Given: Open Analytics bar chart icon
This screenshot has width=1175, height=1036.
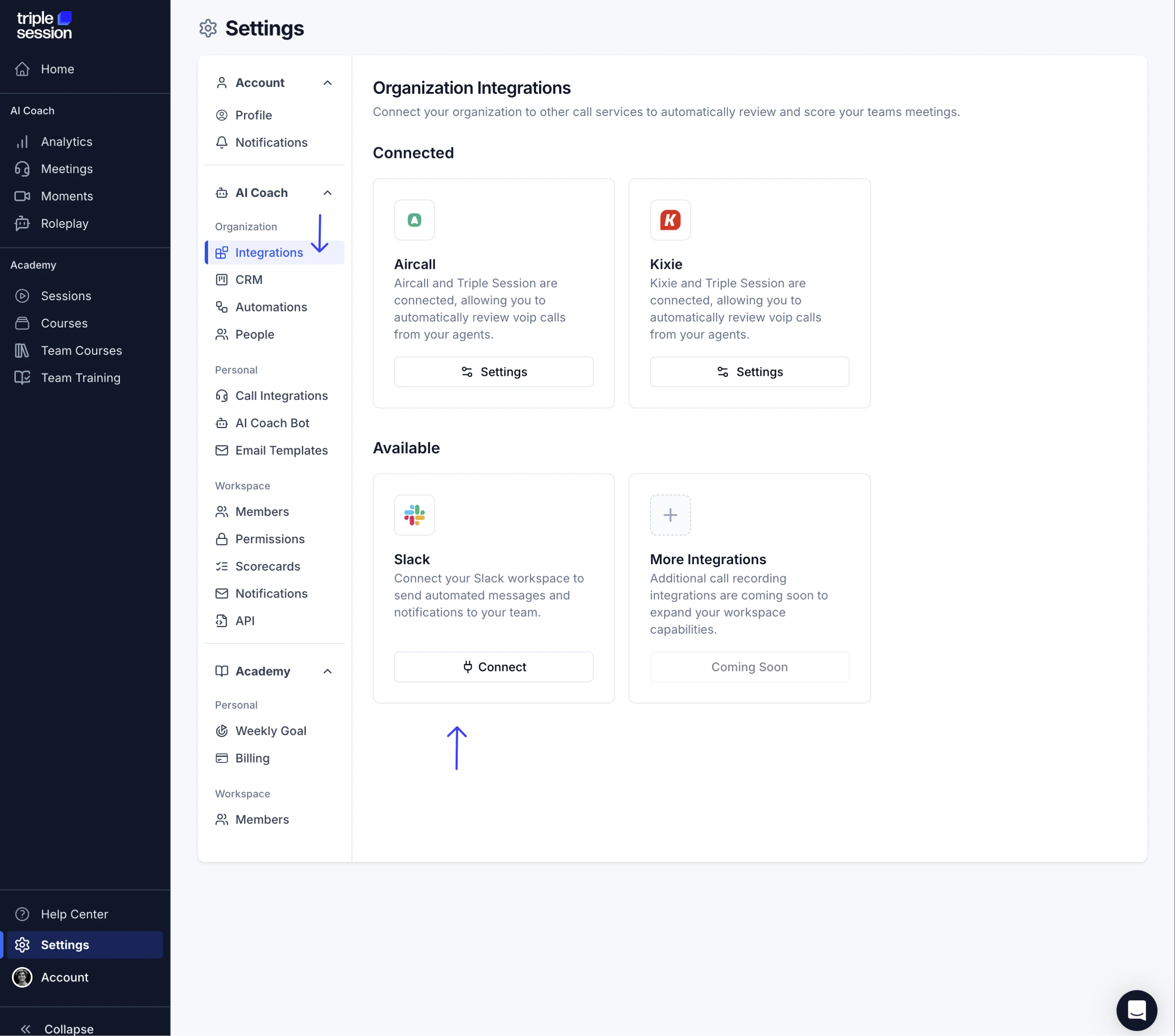Looking at the screenshot, I should pyautogui.click(x=22, y=142).
